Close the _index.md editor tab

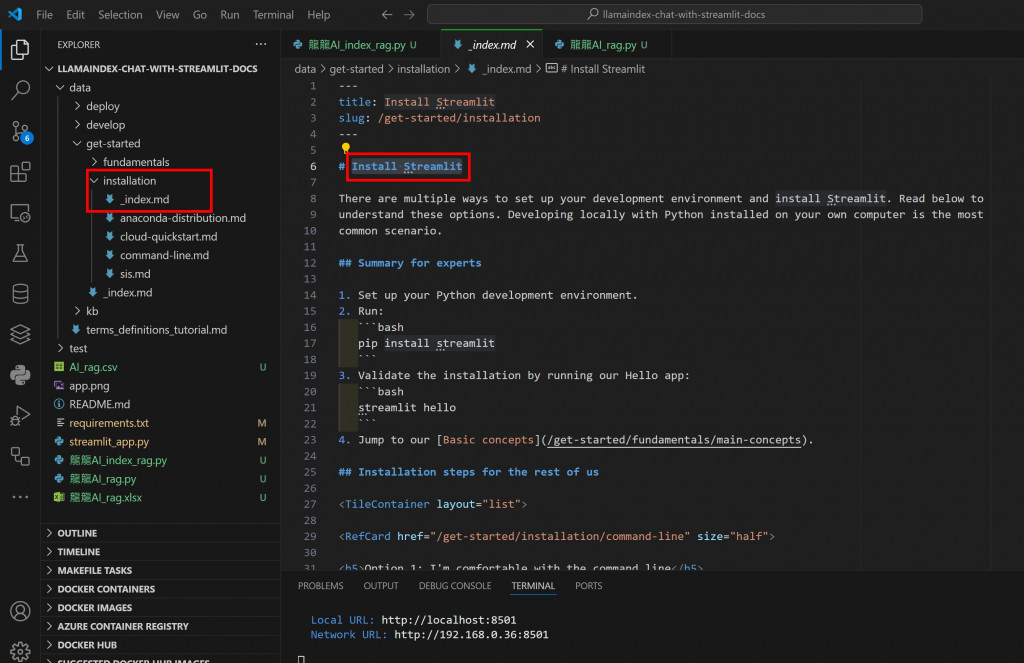[x=530, y=44]
